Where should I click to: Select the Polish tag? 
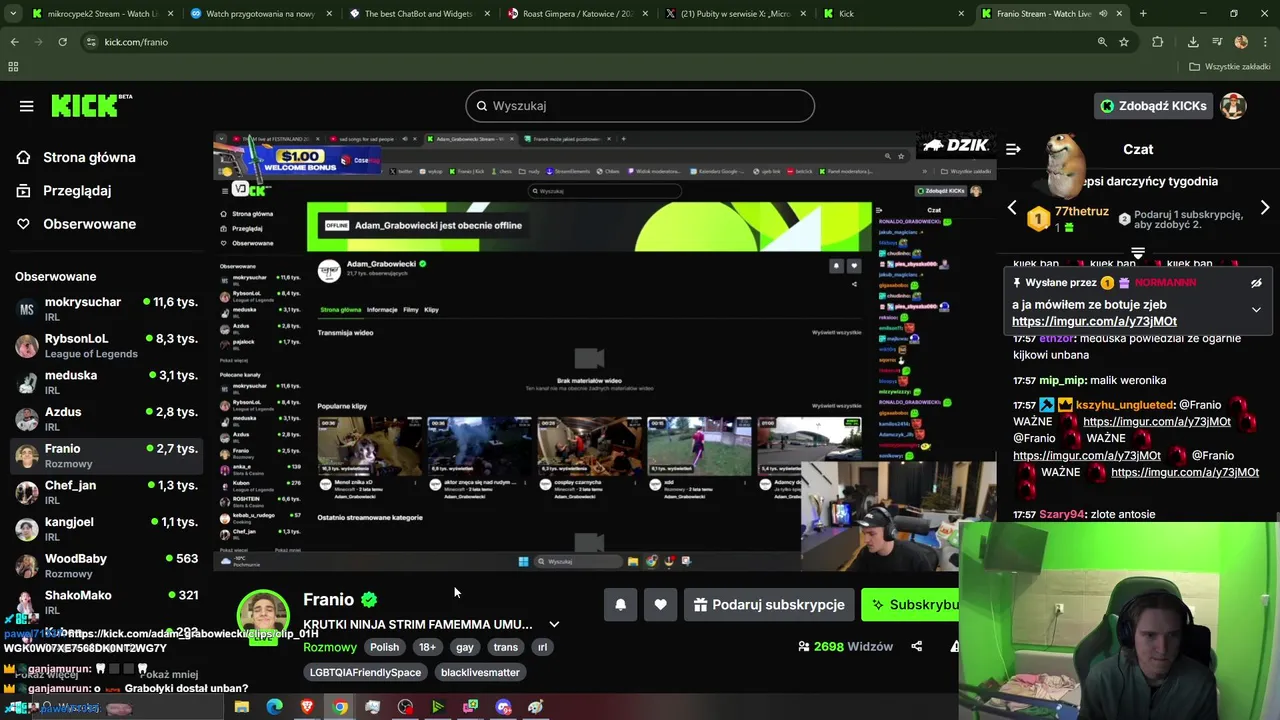pos(384,647)
